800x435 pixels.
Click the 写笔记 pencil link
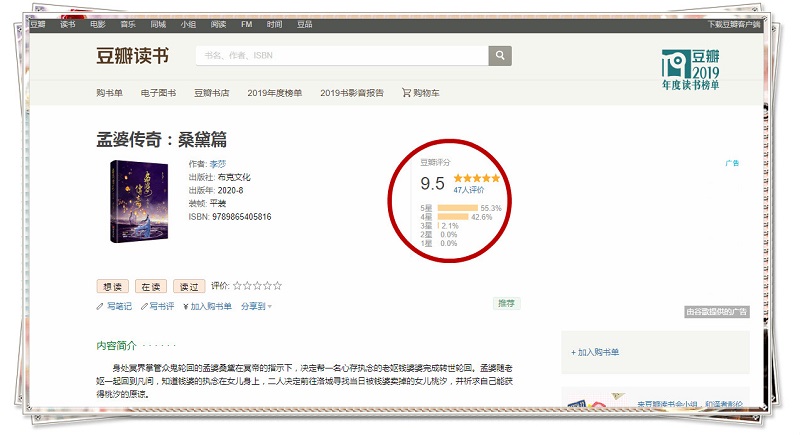pos(114,306)
